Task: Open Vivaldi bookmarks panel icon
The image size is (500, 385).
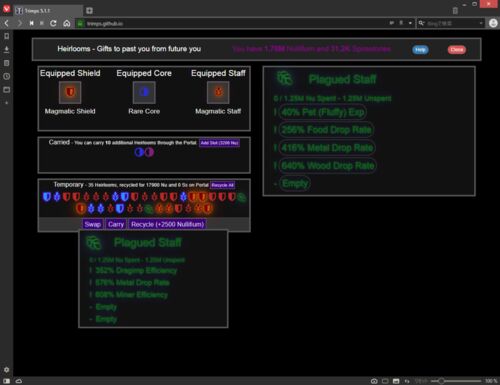Action: 6,36
